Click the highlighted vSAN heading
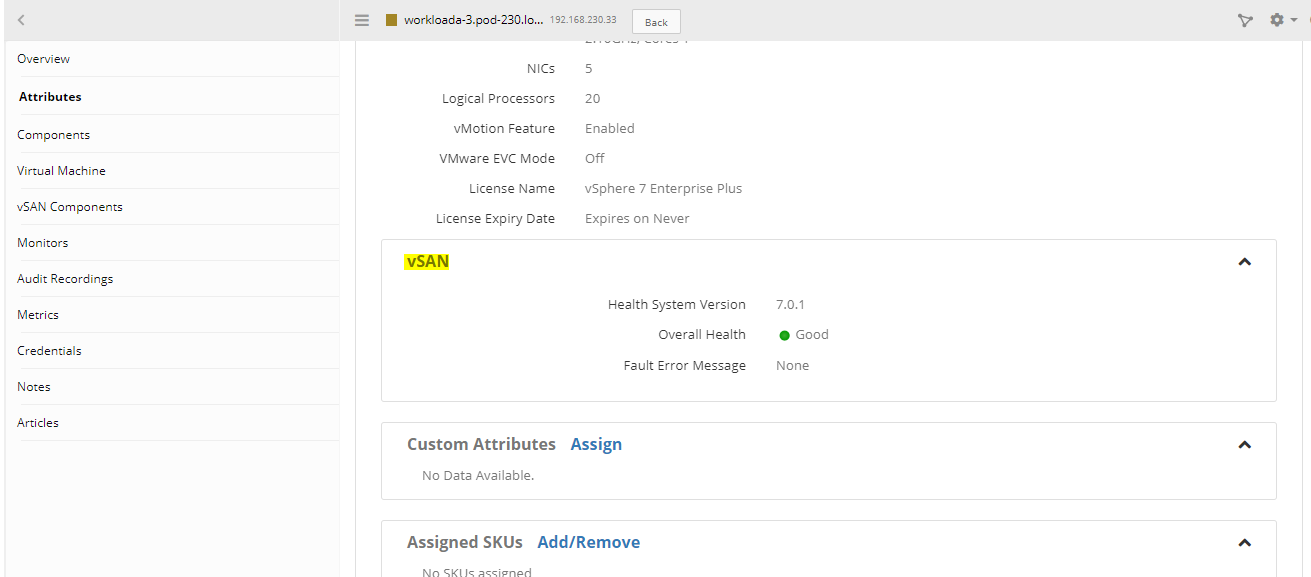The width and height of the screenshot is (1311, 577). [x=426, y=261]
